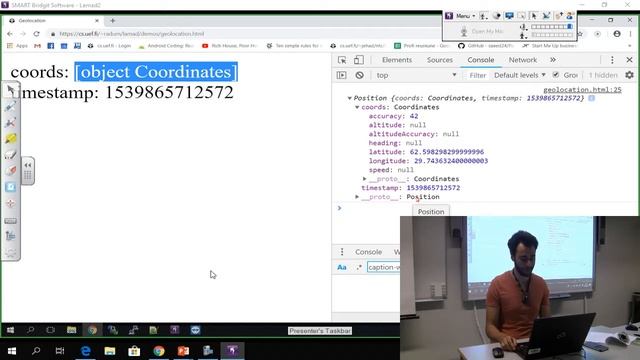Click the browser address bar URL
Image resolution: width=640 pixels, height=360 pixels.
coord(131,34)
